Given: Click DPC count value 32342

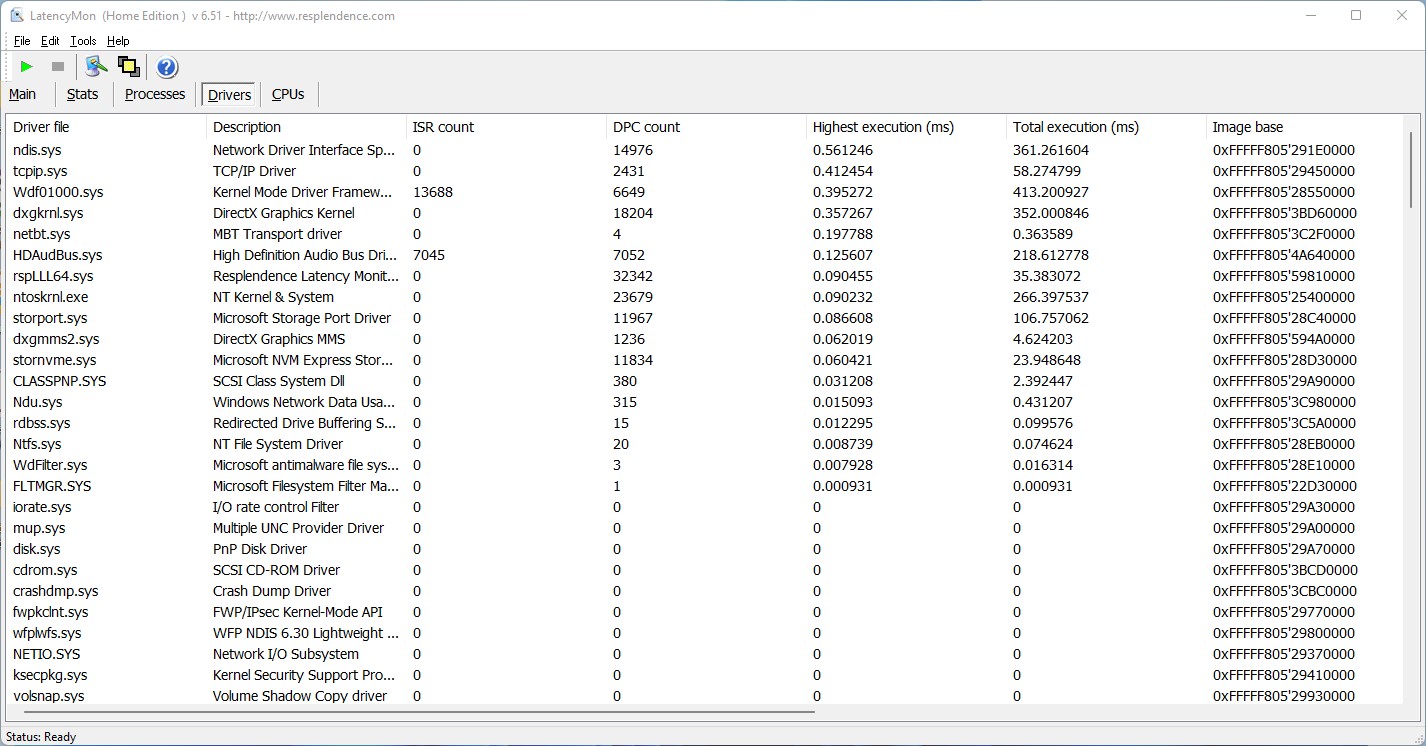Looking at the screenshot, I should click(x=633, y=276).
